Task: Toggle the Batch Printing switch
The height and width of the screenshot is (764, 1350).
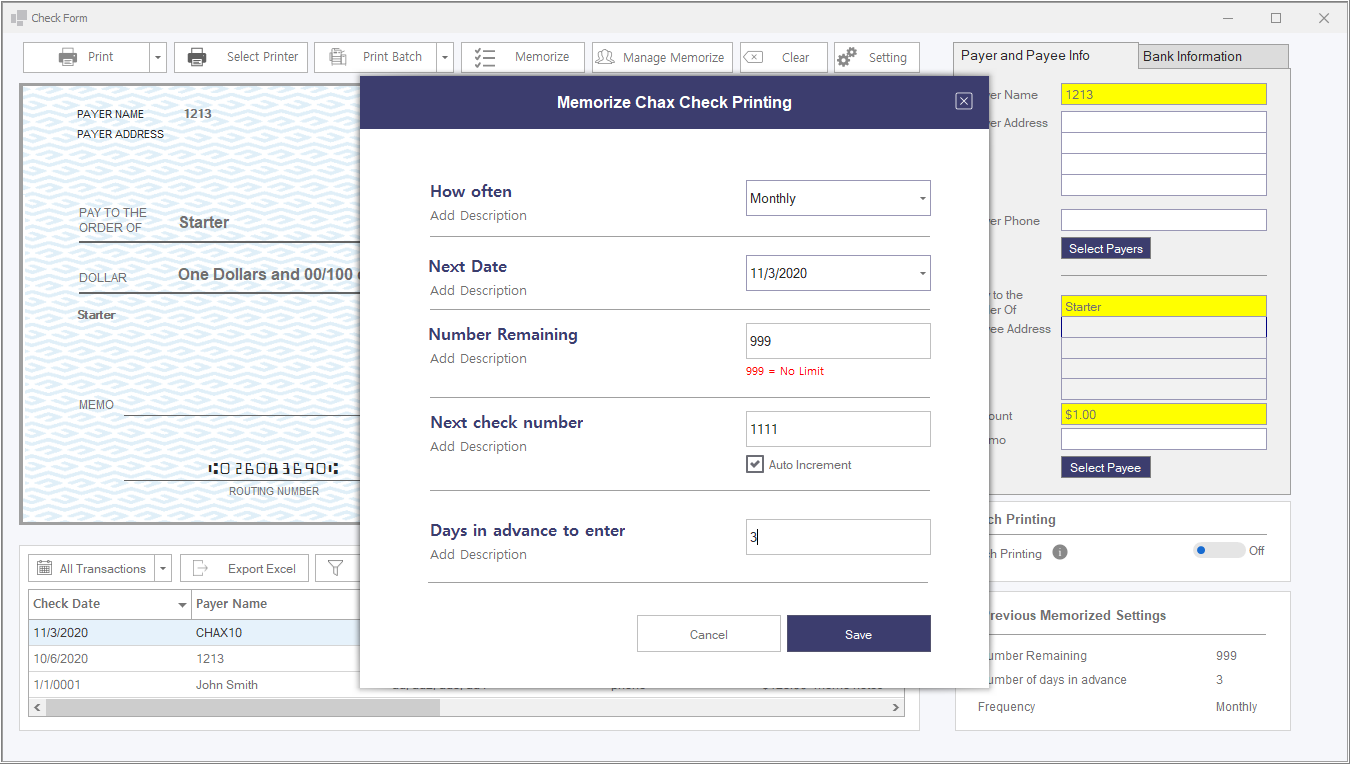Action: pos(1218,550)
